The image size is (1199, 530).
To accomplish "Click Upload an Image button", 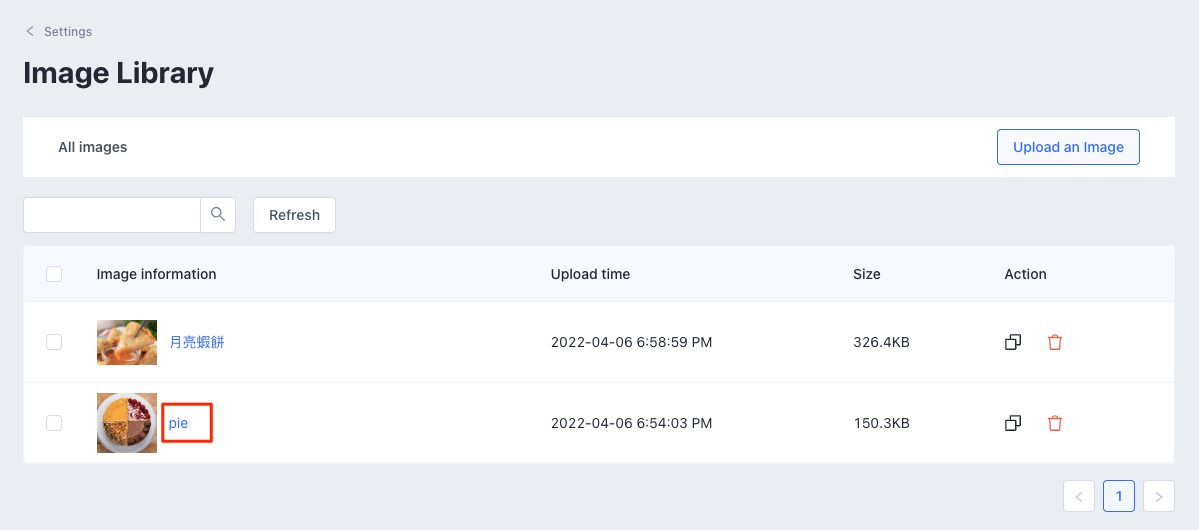I will pyautogui.click(x=1068, y=147).
